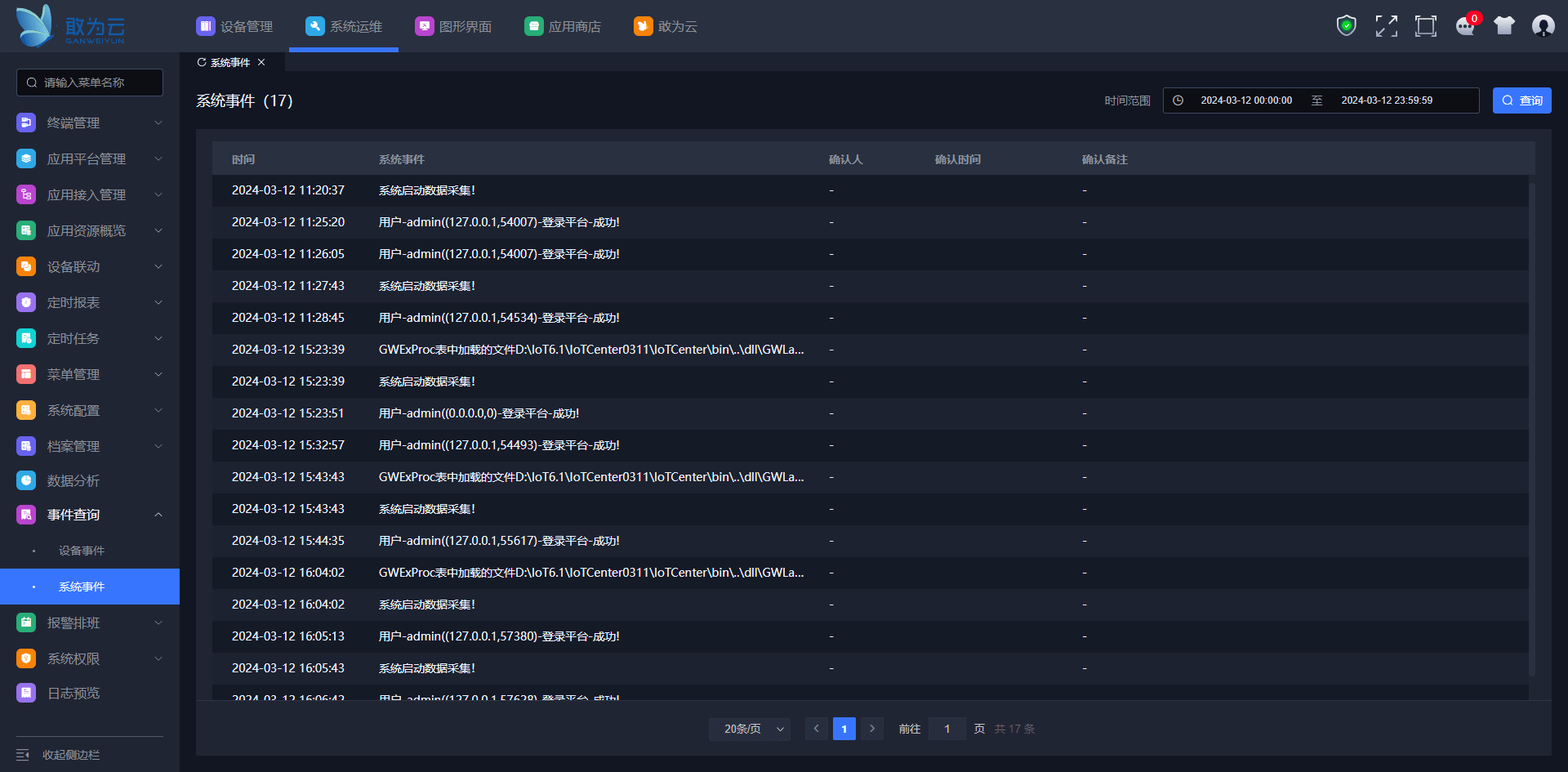Open the message notifications chat icon

click(1465, 26)
